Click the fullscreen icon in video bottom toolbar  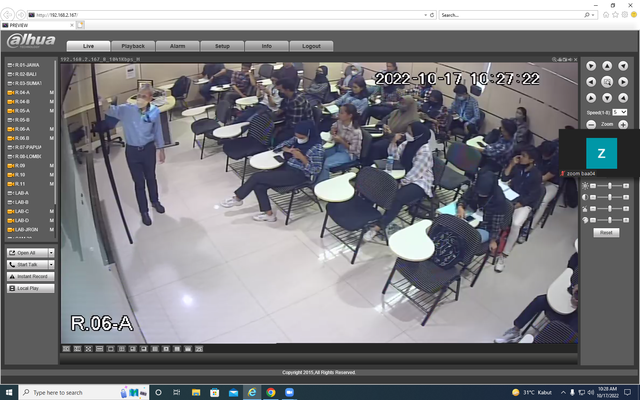tap(89, 349)
